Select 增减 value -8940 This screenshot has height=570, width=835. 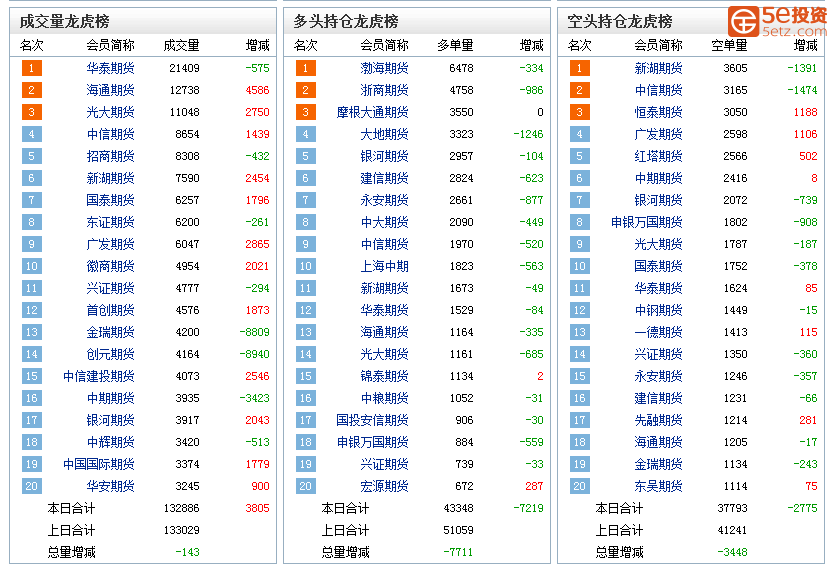tap(255, 354)
